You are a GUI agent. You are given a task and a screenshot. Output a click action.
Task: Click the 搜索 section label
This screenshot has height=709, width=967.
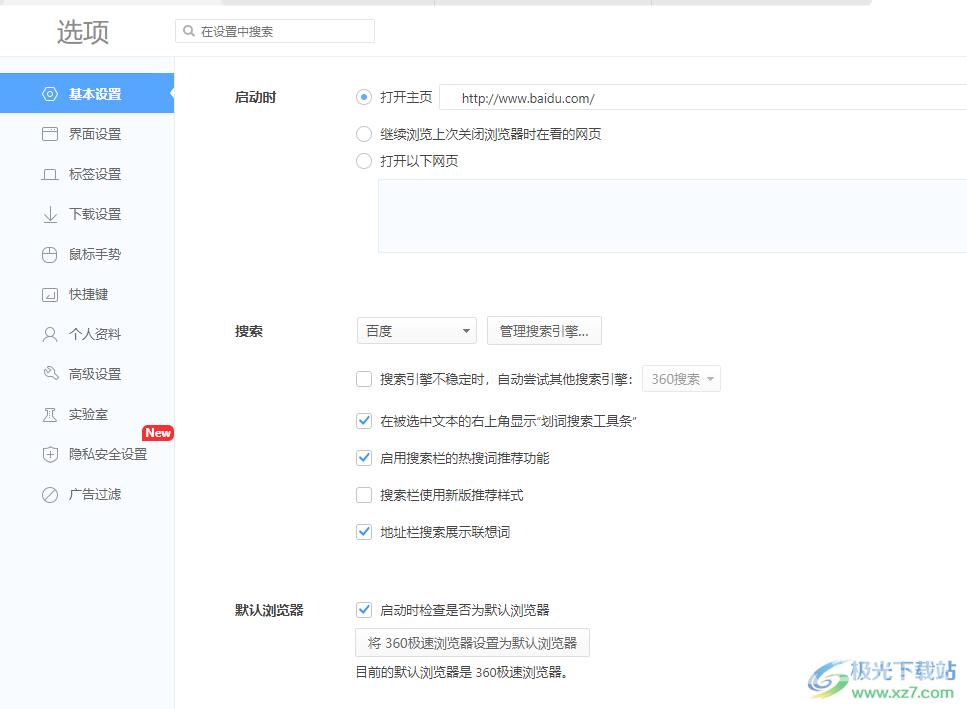tap(249, 332)
